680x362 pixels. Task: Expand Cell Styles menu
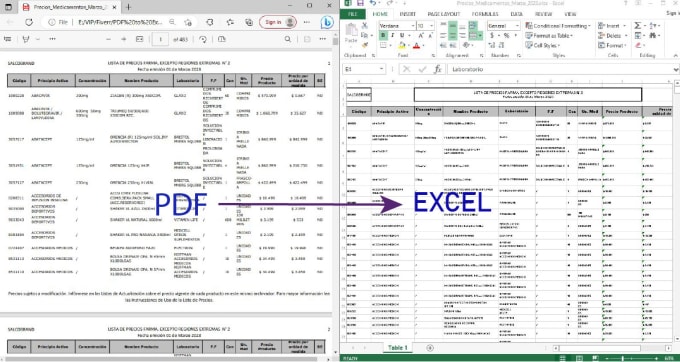pyautogui.click(x=543, y=45)
